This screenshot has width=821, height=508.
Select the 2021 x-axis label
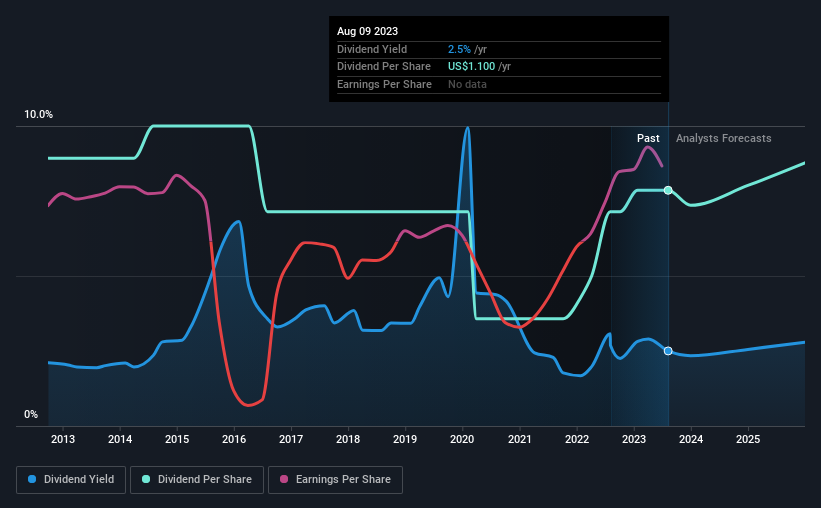(519, 439)
